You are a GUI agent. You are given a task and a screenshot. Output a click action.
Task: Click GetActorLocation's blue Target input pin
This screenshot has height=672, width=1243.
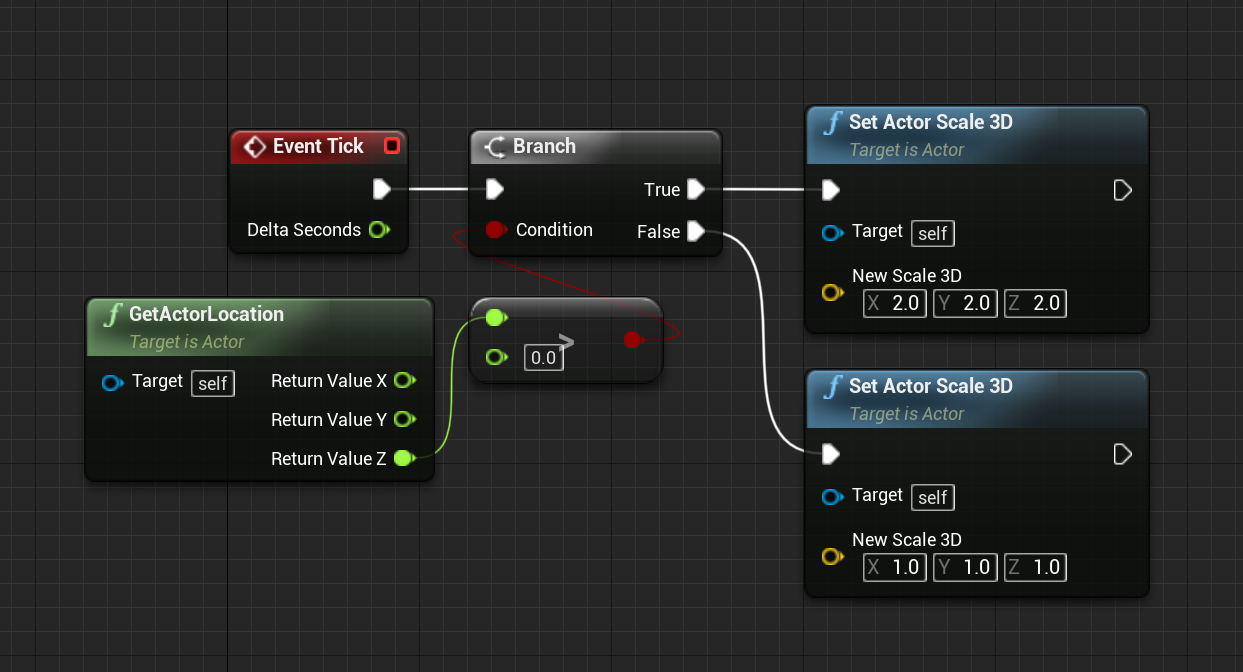tap(113, 382)
